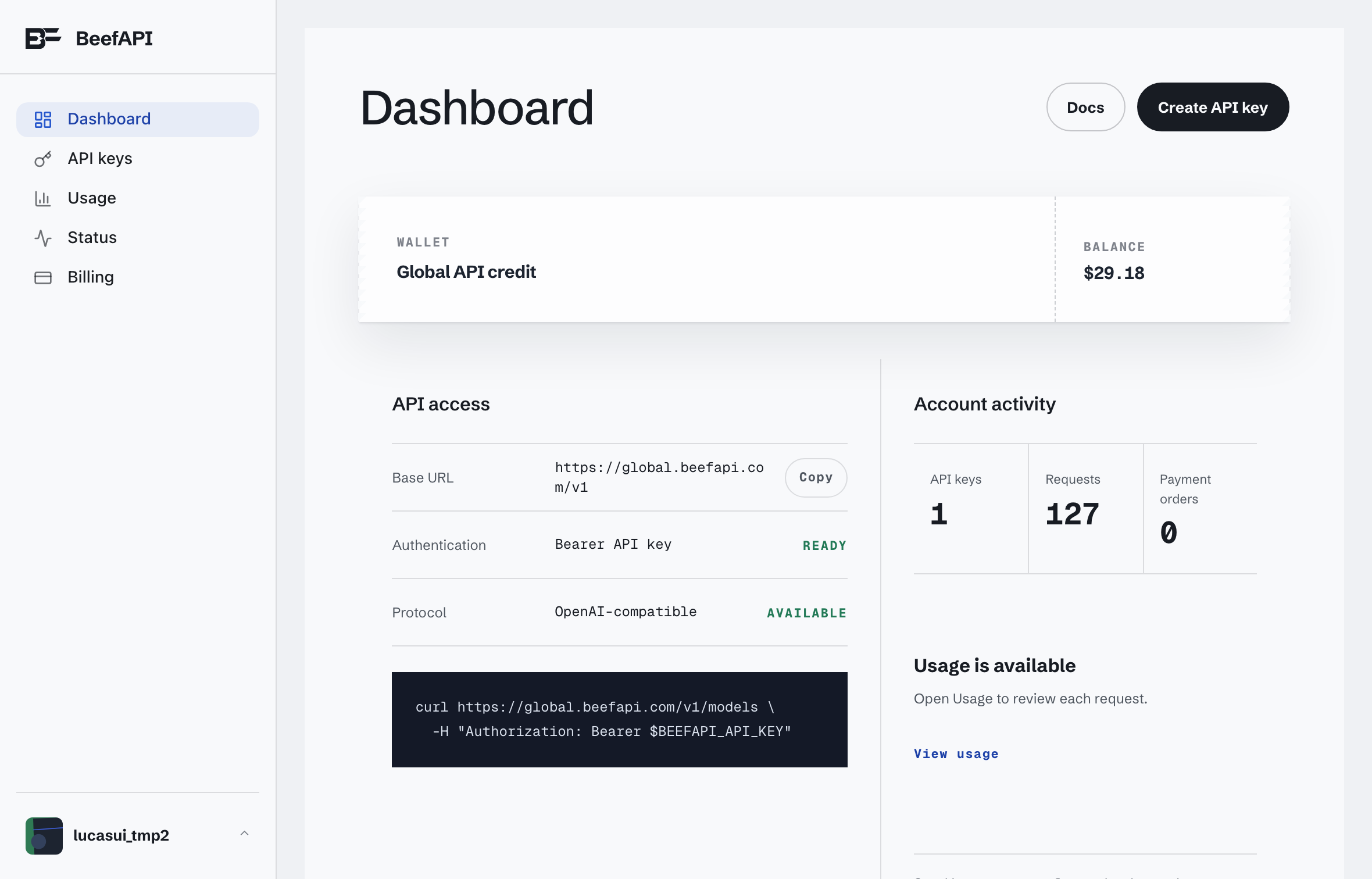Click the $29.18 balance value
Viewport: 1372px width, 879px height.
click(1114, 273)
